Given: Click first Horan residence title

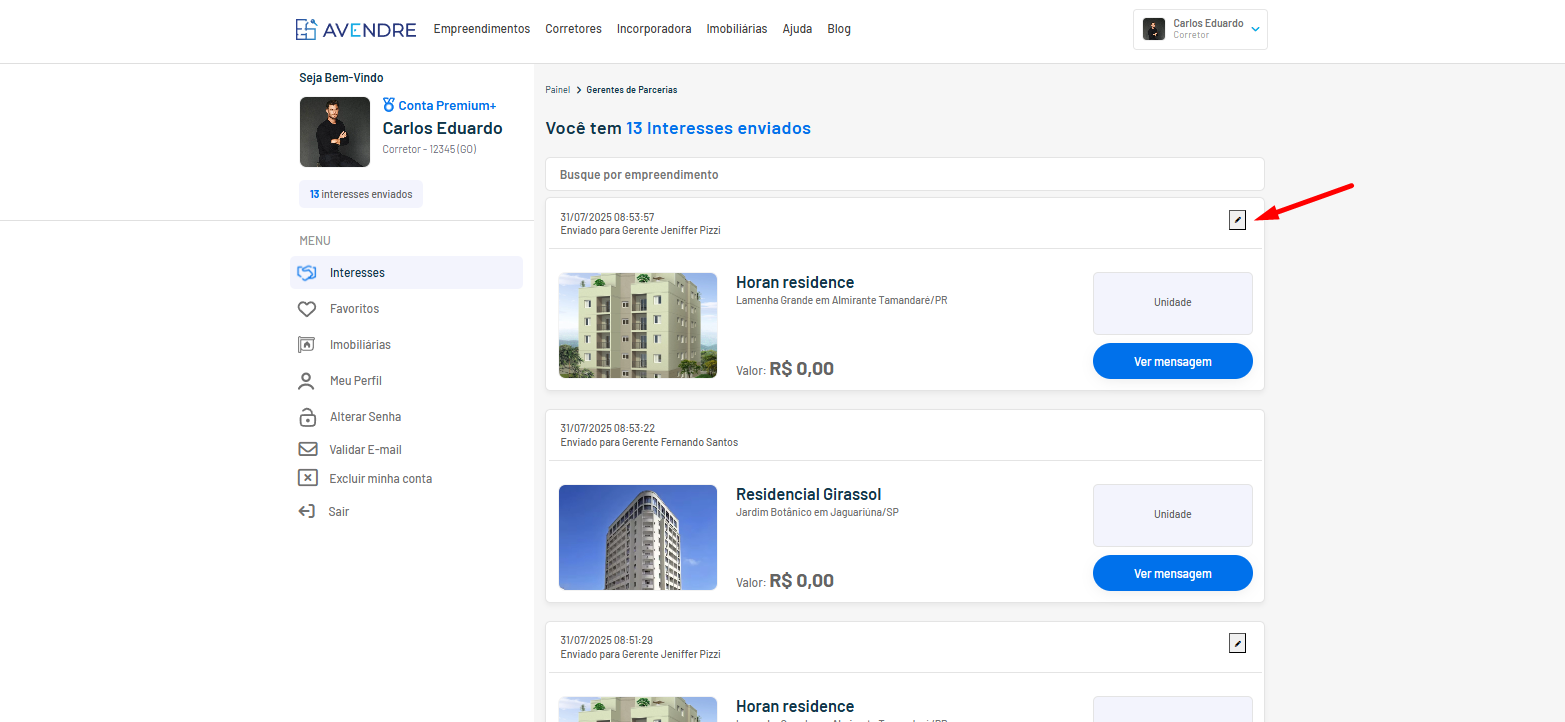Looking at the screenshot, I should coord(795,282).
